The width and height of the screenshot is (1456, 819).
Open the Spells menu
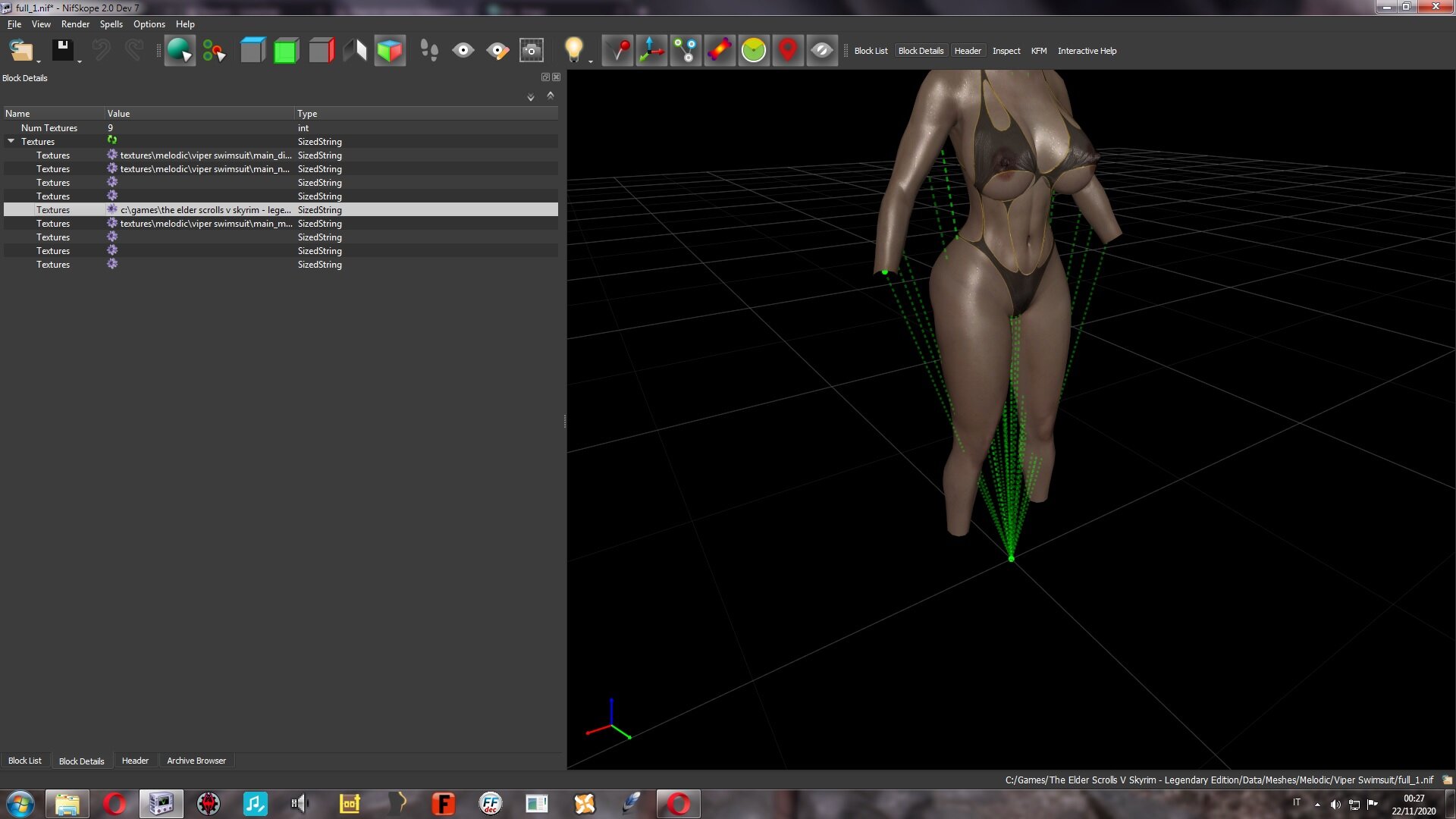coord(111,24)
